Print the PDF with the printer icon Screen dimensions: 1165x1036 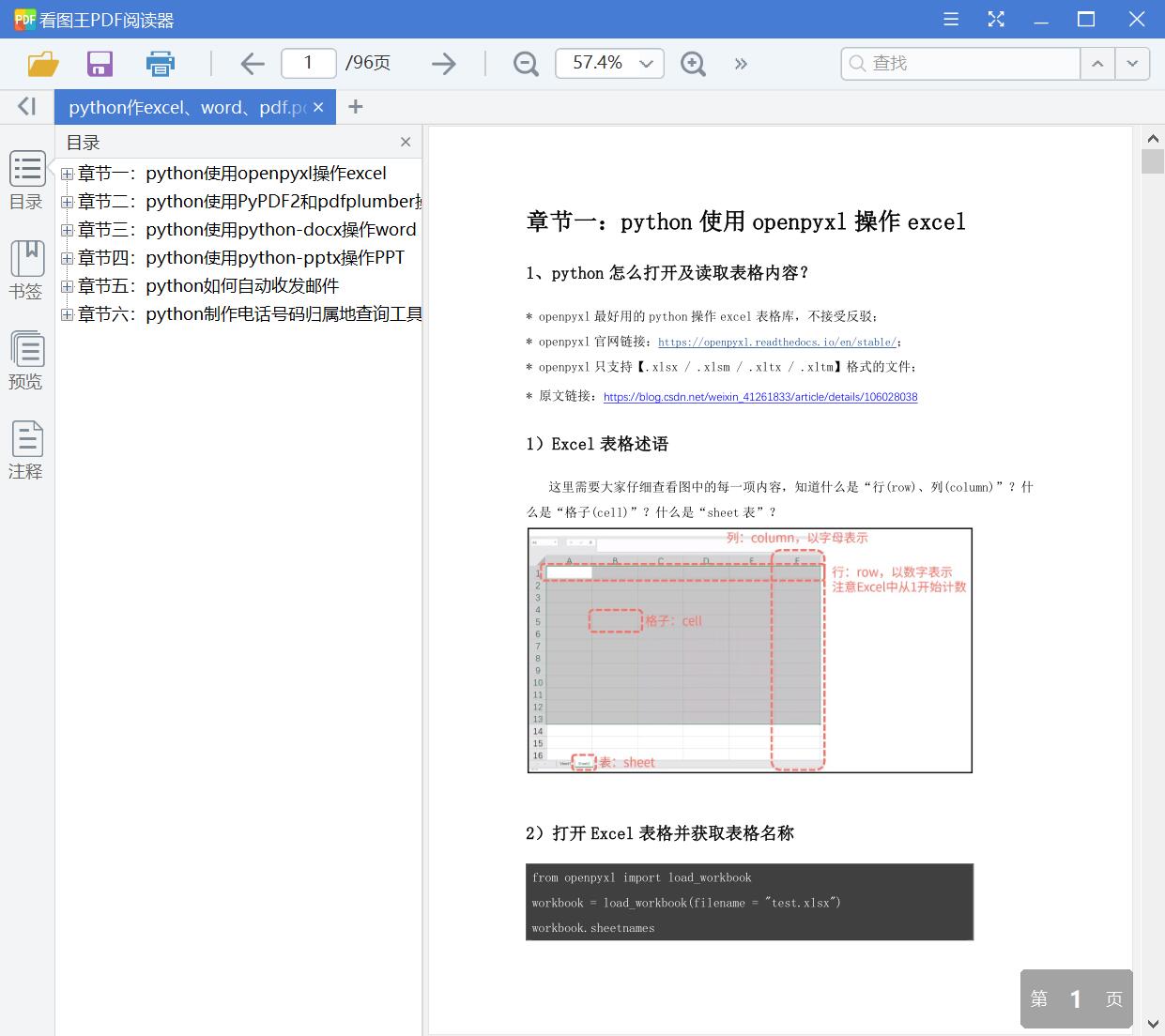[160, 63]
